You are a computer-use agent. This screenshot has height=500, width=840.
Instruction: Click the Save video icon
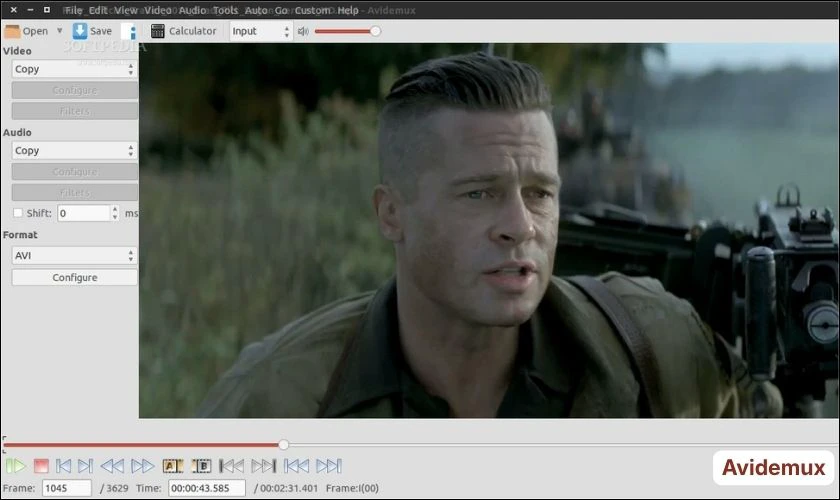click(80, 31)
